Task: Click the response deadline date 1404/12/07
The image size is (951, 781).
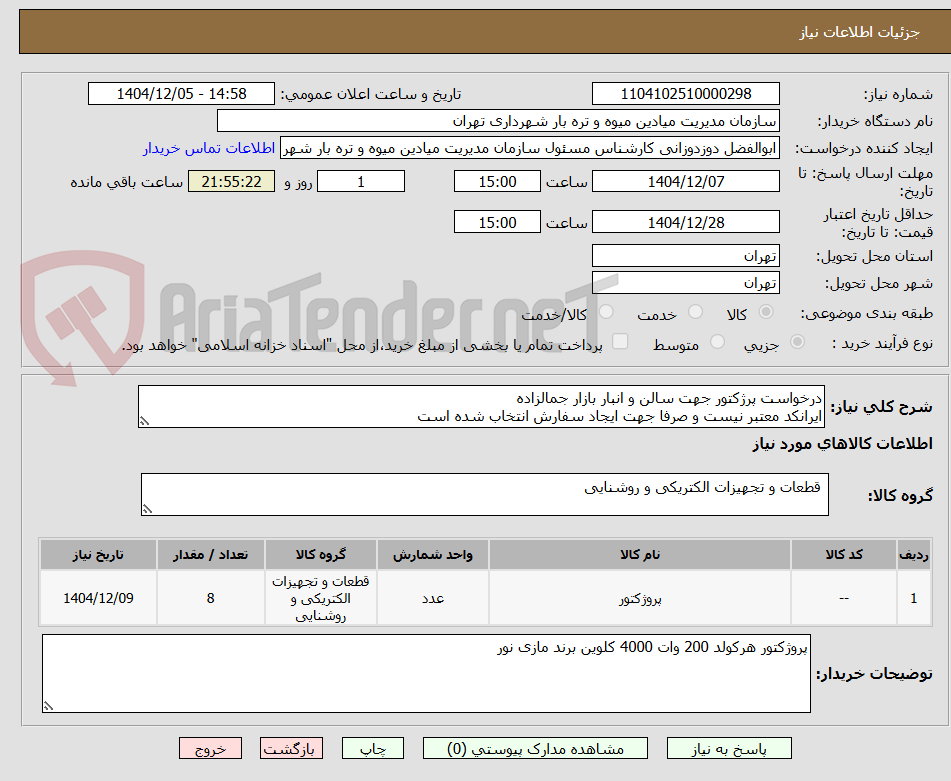Action: pyautogui.click(x=685, y=181)
